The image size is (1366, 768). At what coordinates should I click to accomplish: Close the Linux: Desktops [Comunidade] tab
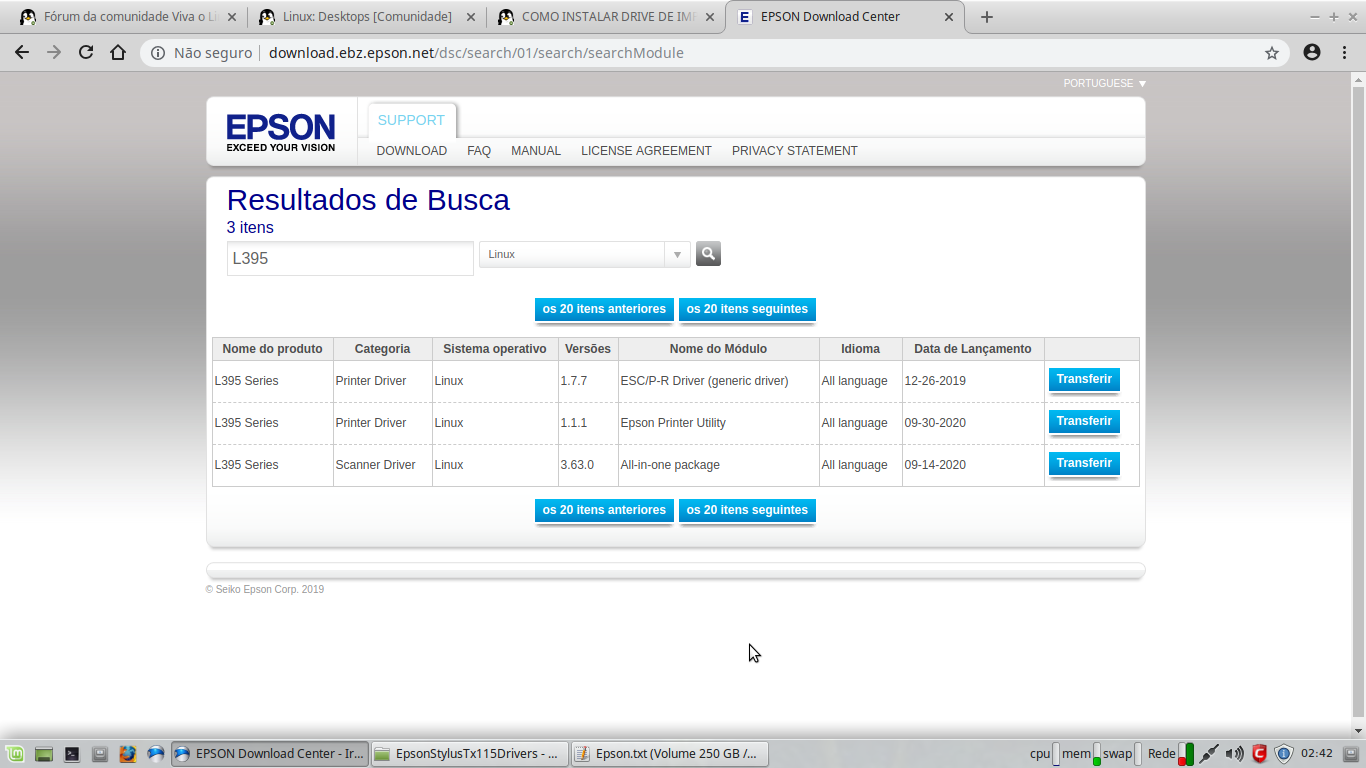[472, 17]
